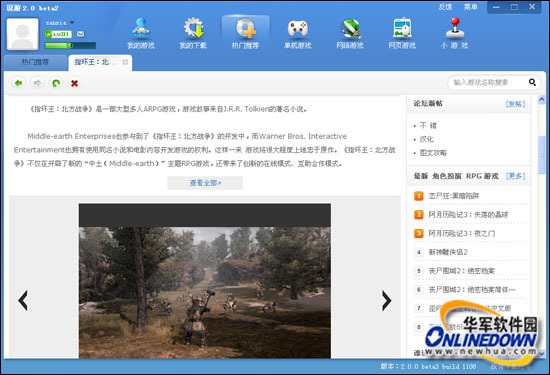Open the 菜单 menu

point(470,7)
